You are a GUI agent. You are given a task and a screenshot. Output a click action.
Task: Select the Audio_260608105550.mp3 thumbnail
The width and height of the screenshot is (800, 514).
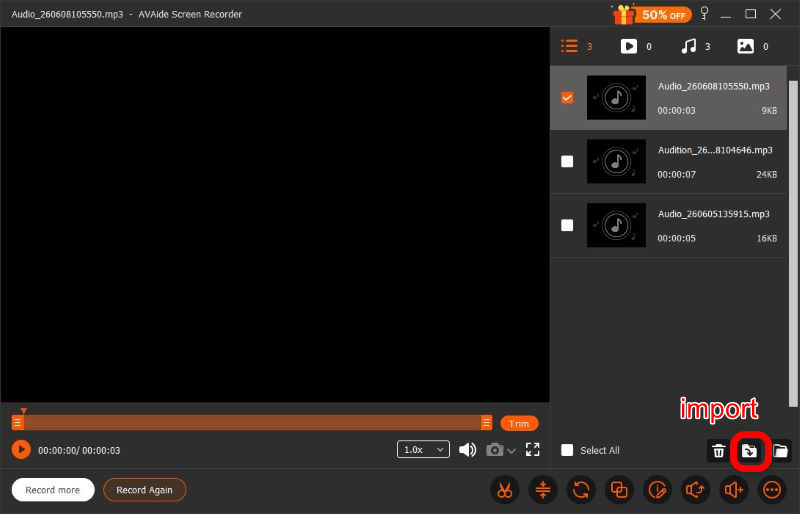(616, 97)
